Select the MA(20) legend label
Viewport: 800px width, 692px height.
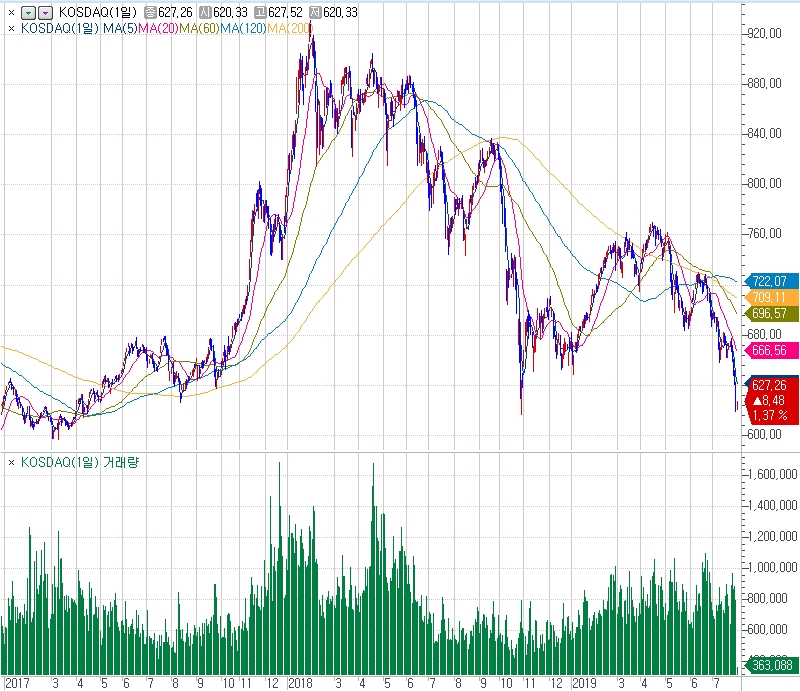click(x=158, y=28)
